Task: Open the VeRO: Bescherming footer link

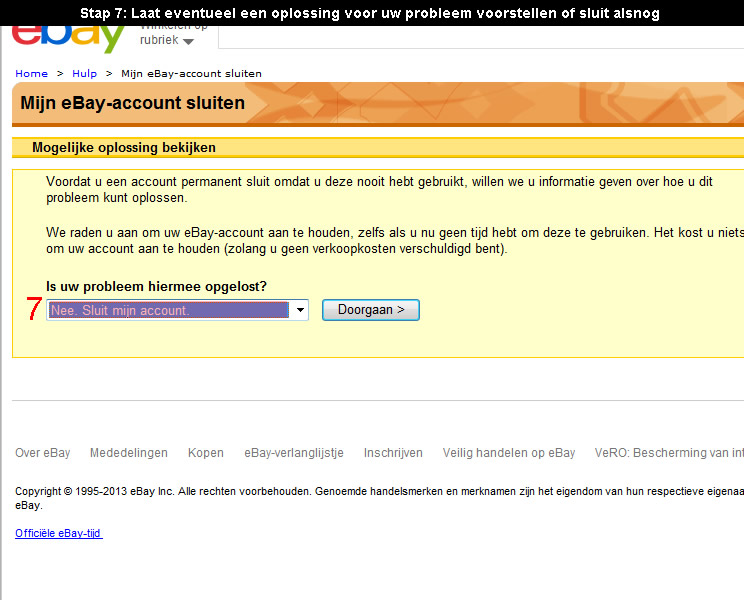Action: coord(669,453)
